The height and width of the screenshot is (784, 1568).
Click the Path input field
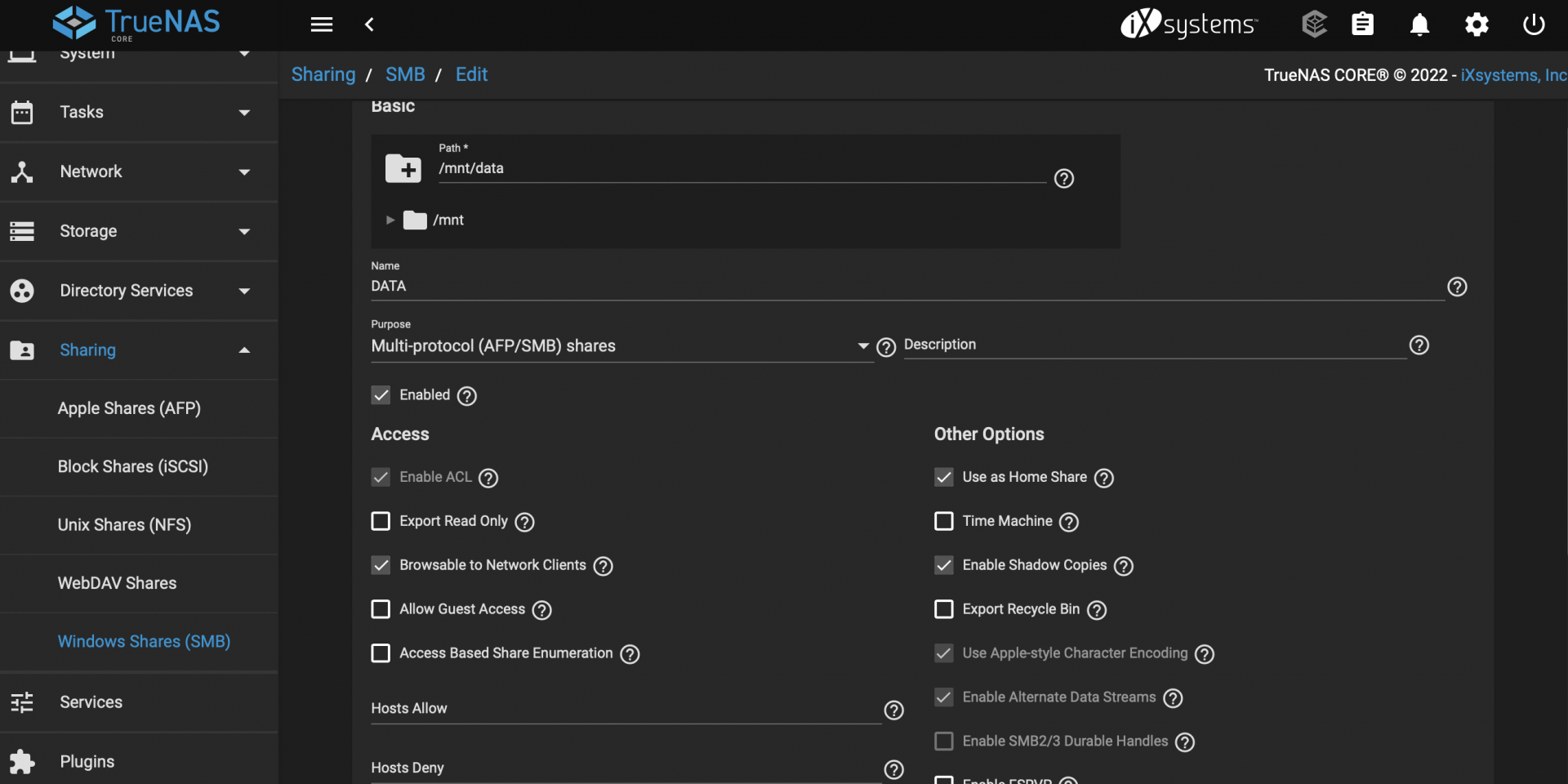742,168
